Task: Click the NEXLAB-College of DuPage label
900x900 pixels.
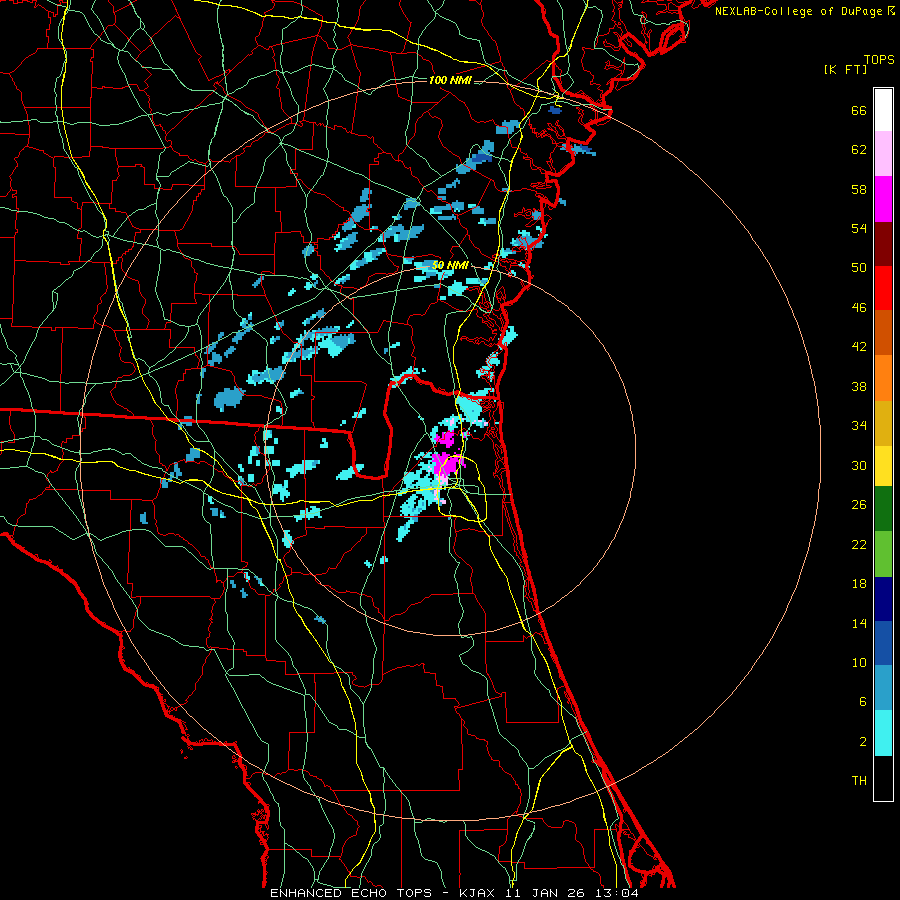Action: [x=799, y=11]
